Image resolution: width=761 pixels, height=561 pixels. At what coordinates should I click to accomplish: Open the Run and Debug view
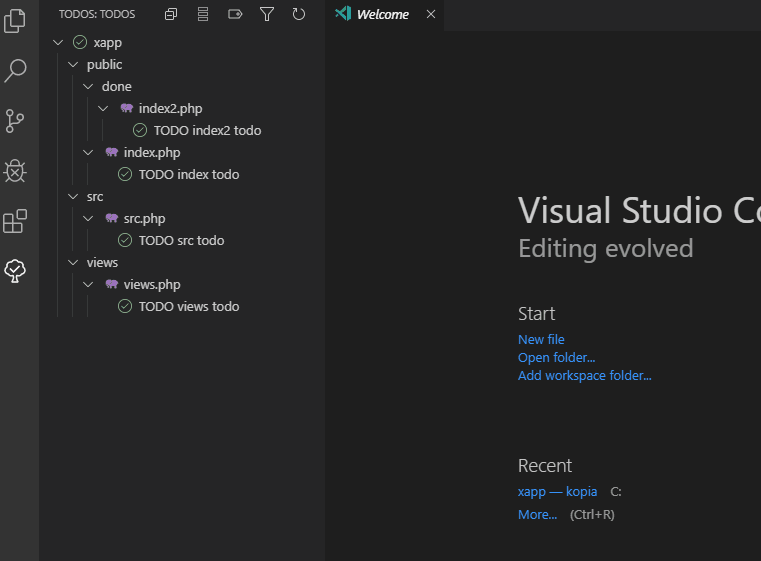pyautogui.click(x=15, y=171)
